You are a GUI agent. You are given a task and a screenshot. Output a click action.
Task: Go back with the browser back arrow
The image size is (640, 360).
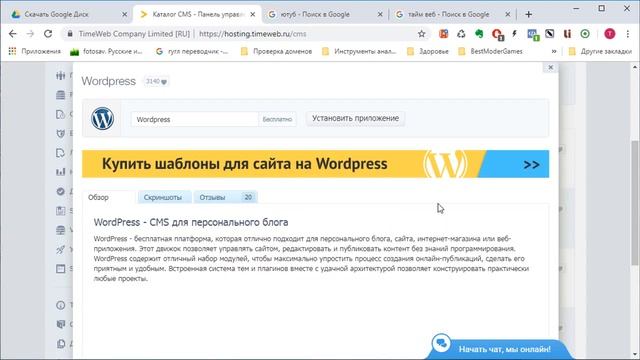click(x=13, y=34)
